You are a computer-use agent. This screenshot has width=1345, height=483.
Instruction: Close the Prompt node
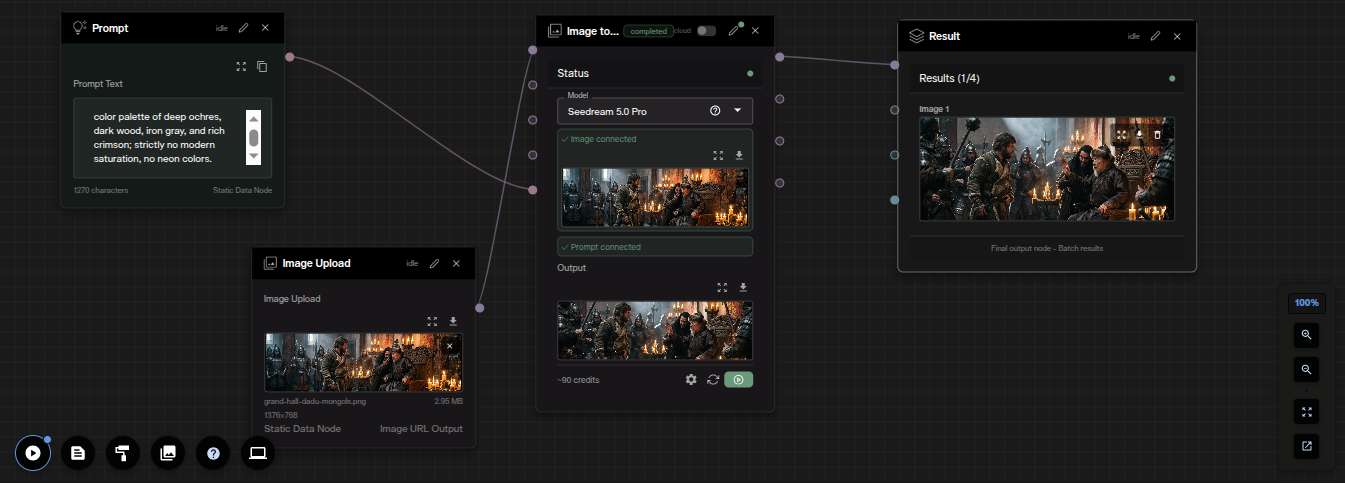pyautogui.click(x=265, y=28)
